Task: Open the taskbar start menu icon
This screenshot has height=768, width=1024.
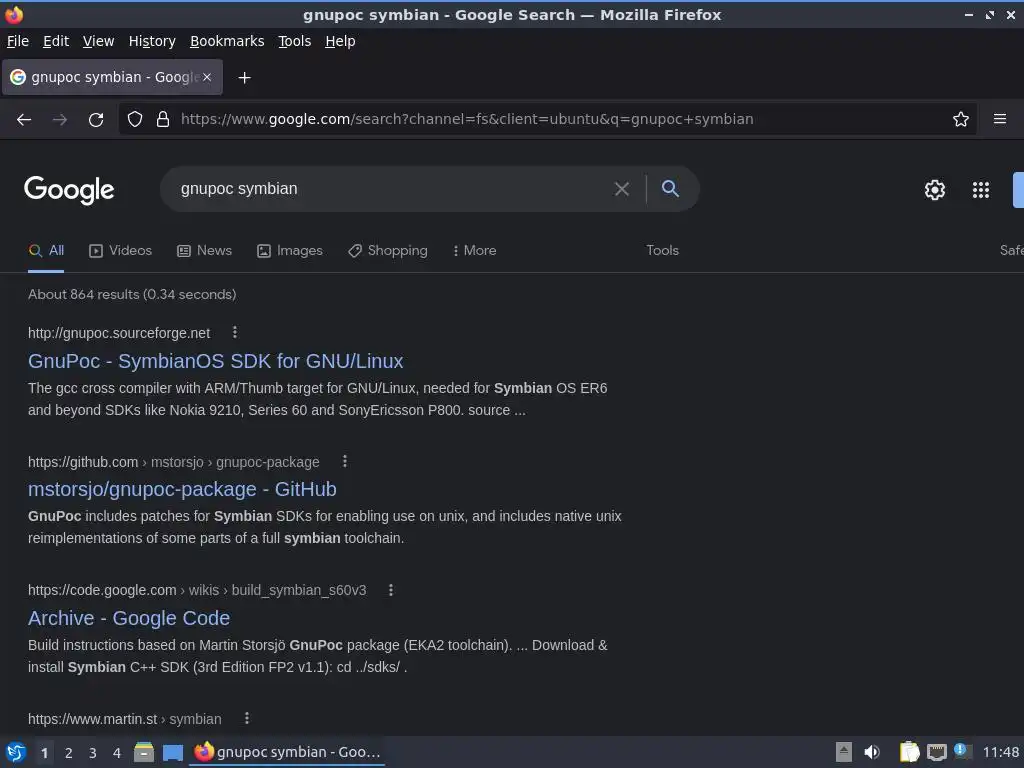Action: [16, 752]
